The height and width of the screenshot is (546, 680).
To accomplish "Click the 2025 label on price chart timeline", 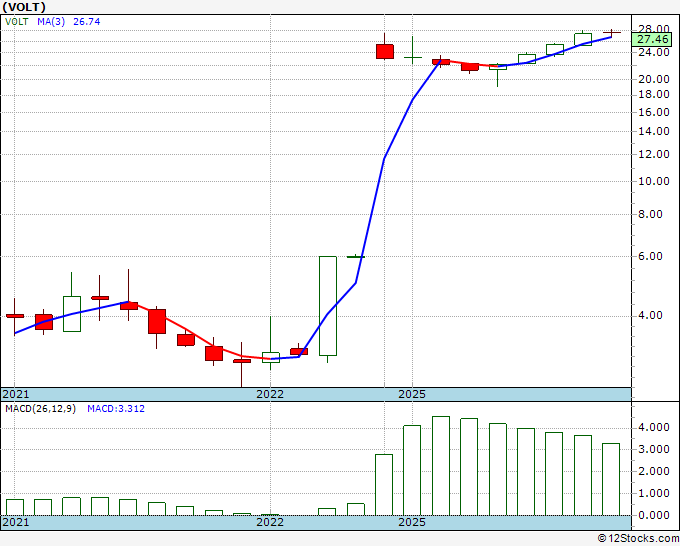I will [x=412, y=394].
